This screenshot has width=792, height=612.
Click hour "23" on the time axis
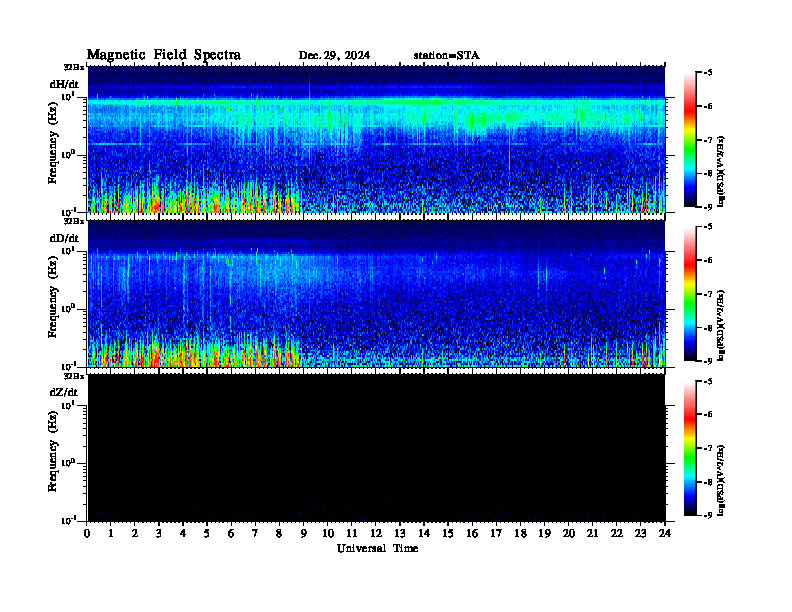coord(640,533)
